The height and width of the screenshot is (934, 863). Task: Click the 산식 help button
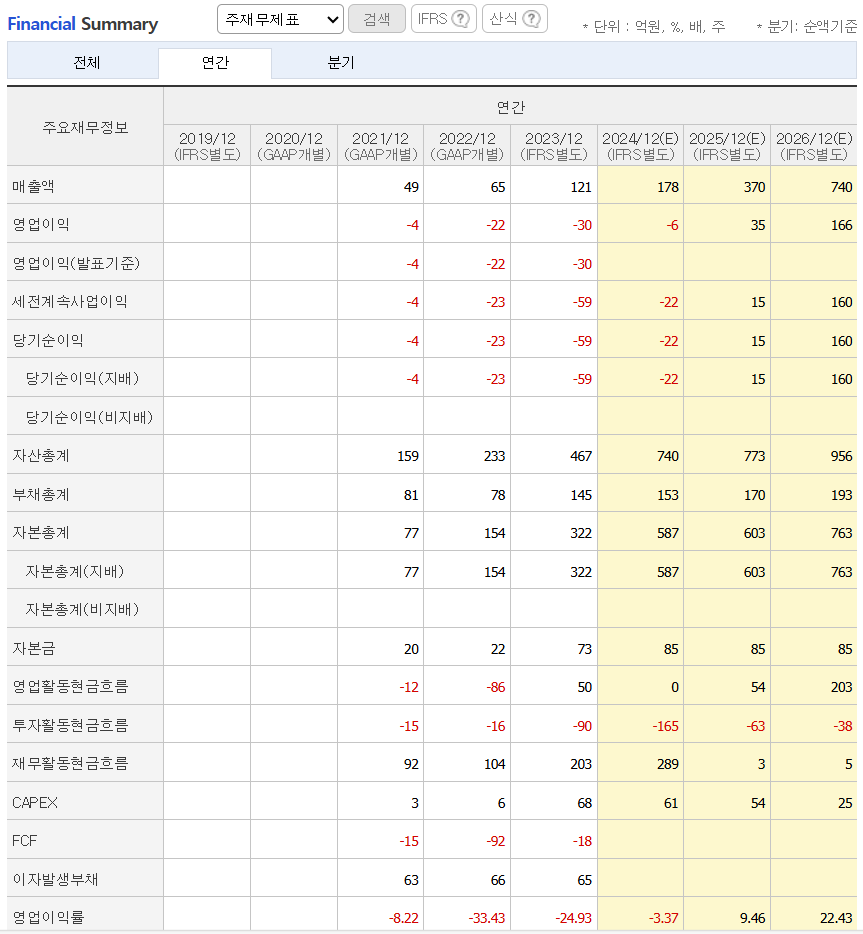click(515, 19)
